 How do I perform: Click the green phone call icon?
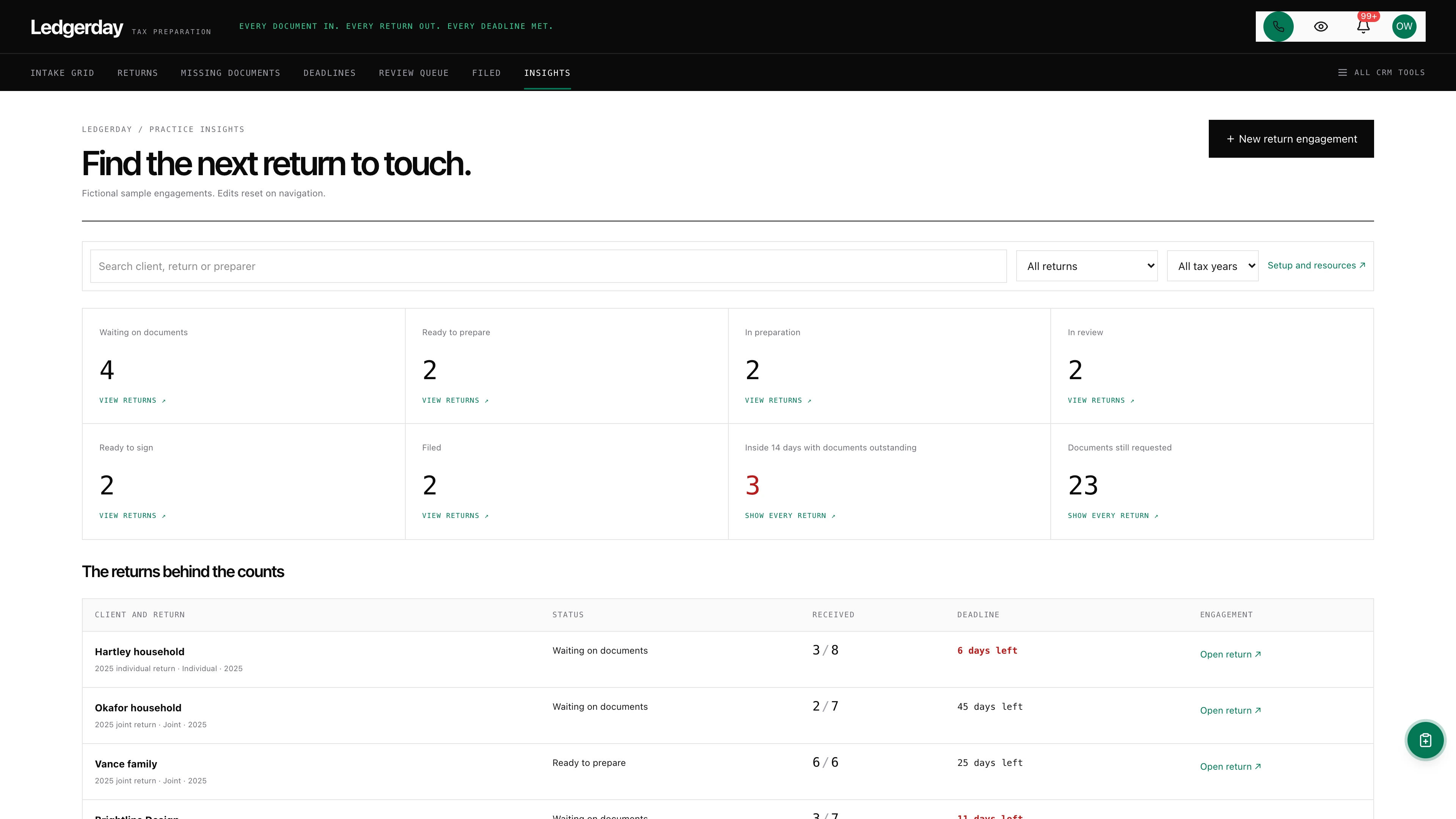[1278, 27]
